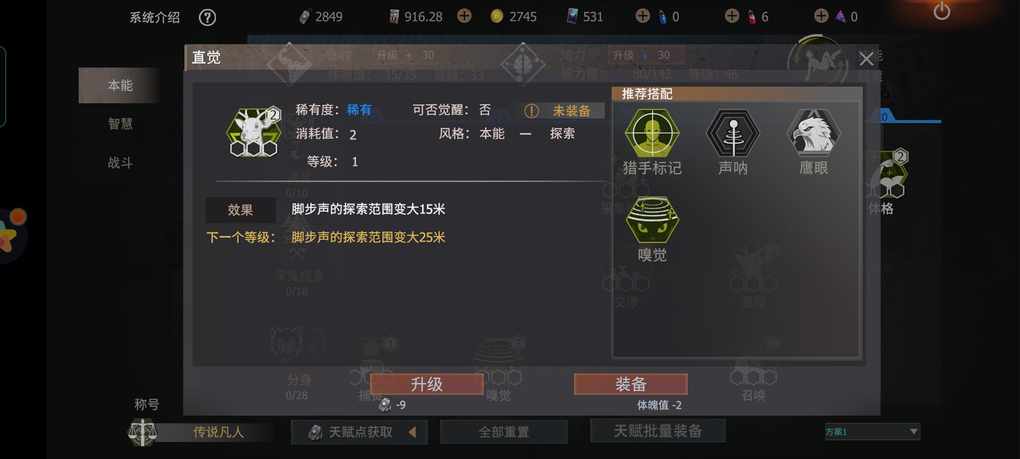
Task: Click the 升级 upgrade button
Action: tap(427, 384)
